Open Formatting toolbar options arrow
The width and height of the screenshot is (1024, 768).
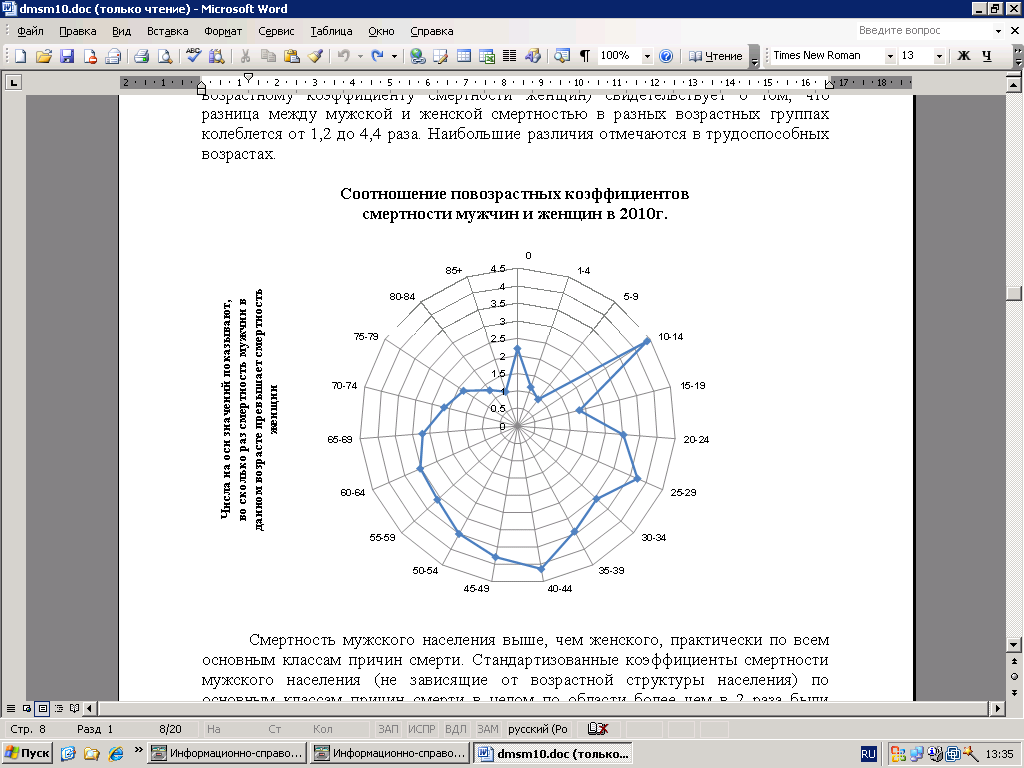coord(1018,56)
